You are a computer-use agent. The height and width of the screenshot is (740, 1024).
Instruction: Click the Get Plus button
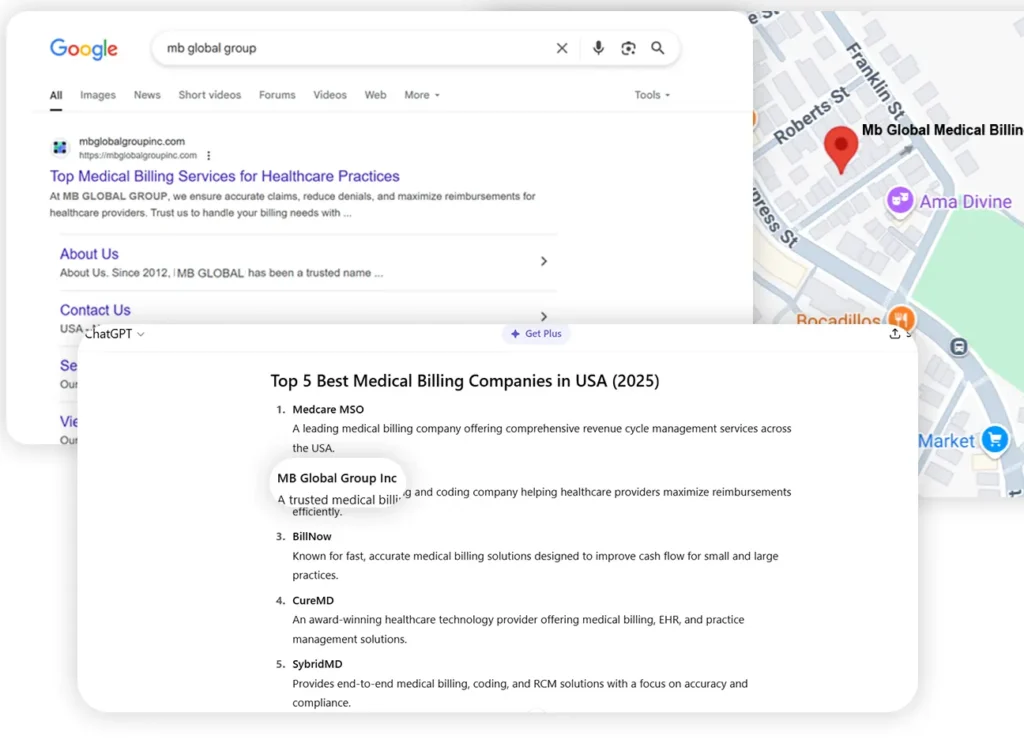[536, 334]
